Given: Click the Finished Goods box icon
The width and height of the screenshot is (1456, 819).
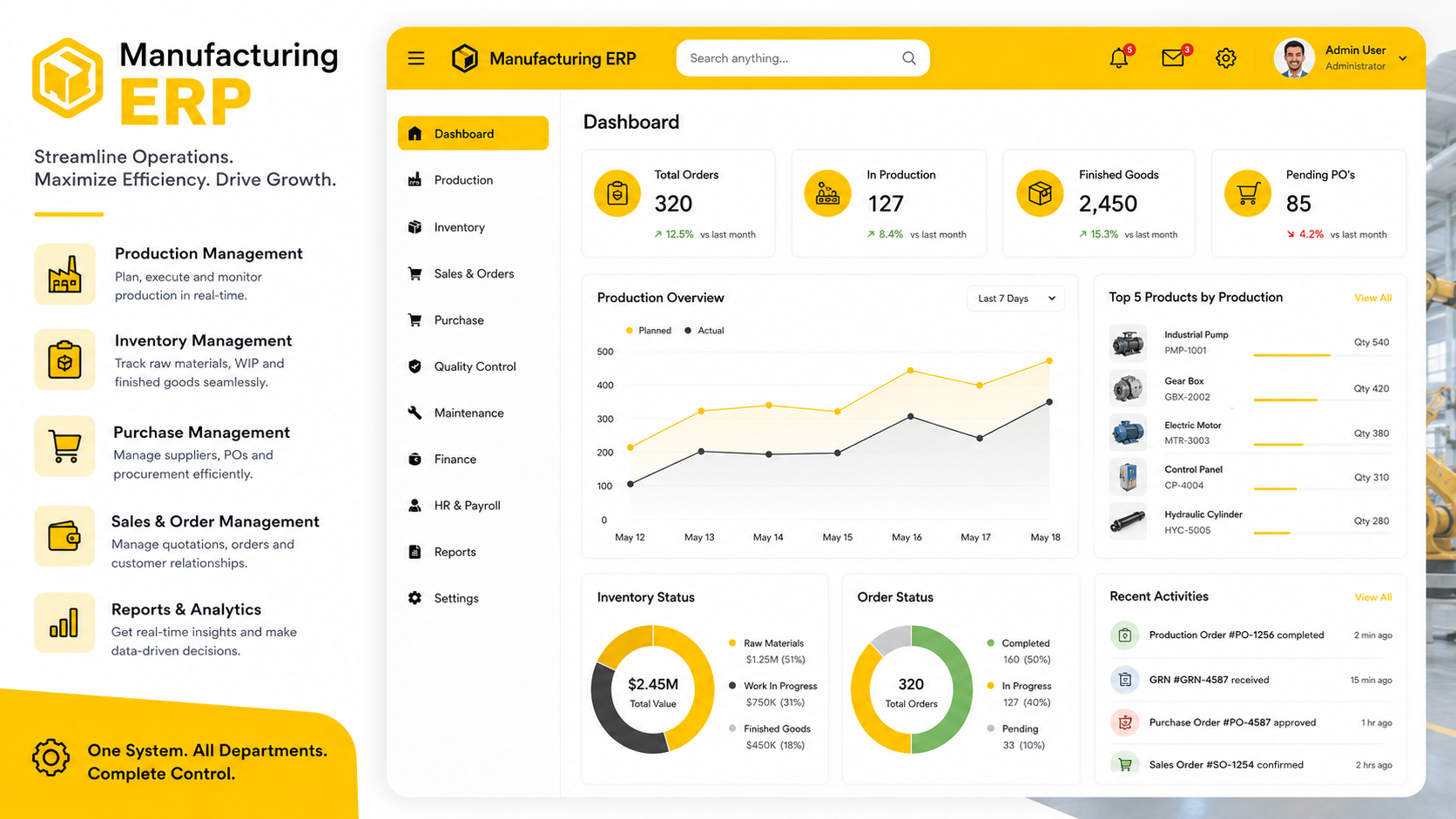Looking at the screenshot, I should (x=1040, y=193).
